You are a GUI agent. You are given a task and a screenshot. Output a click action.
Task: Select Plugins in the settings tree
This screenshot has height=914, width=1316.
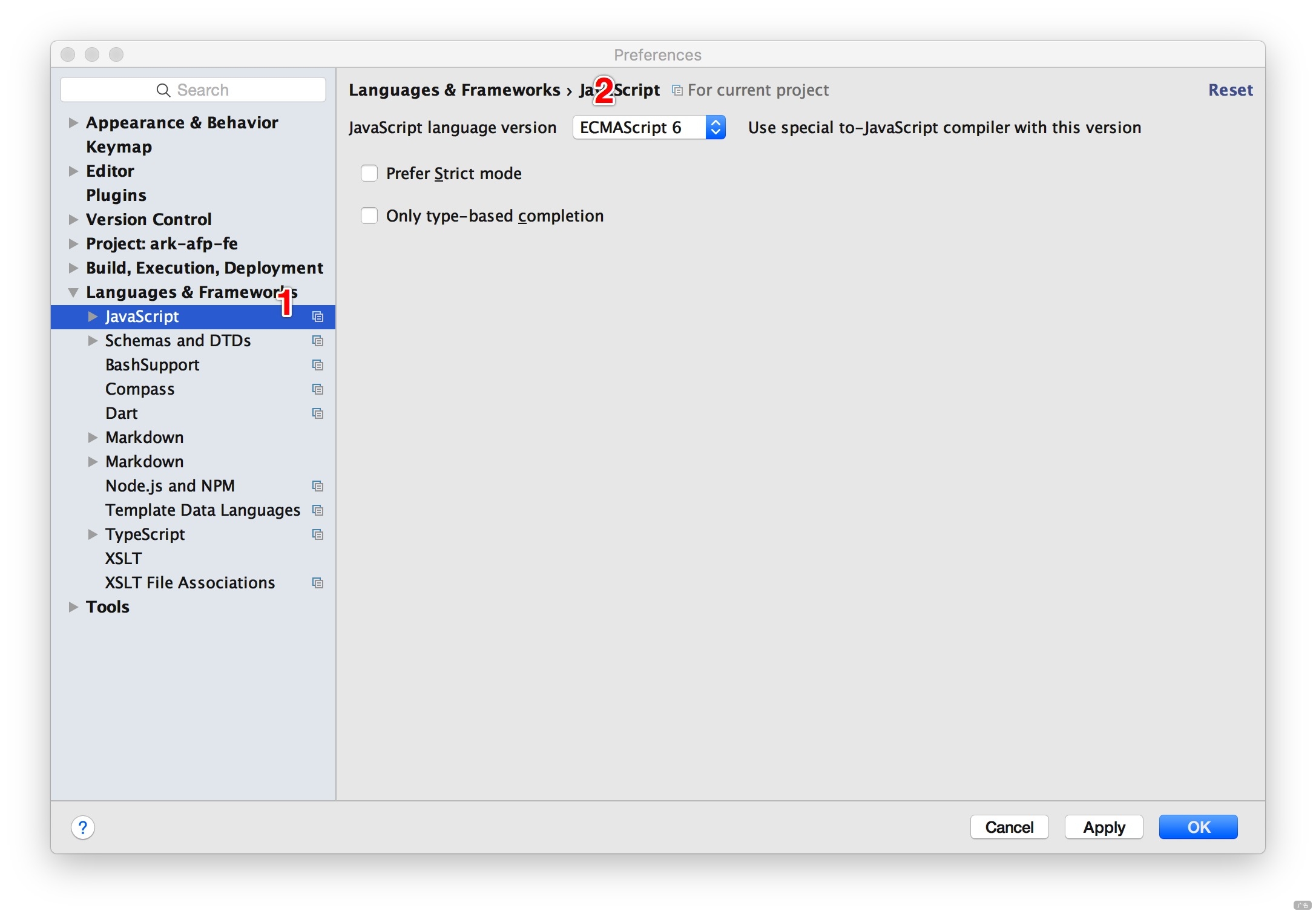click(x=116, y=196)
